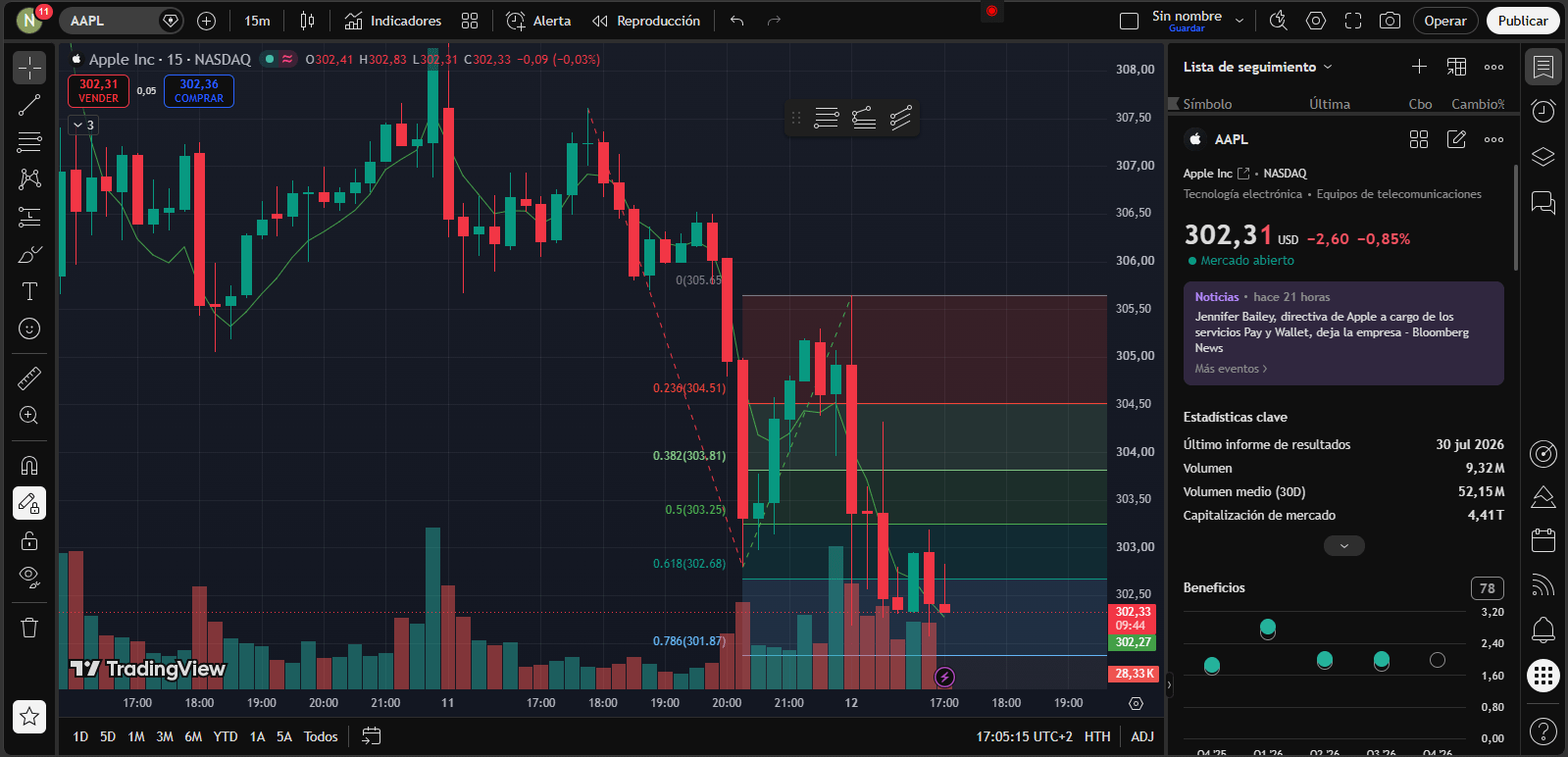Enter fullscreen mode
Screen dimensions: 1568x757
(1353, 21)
